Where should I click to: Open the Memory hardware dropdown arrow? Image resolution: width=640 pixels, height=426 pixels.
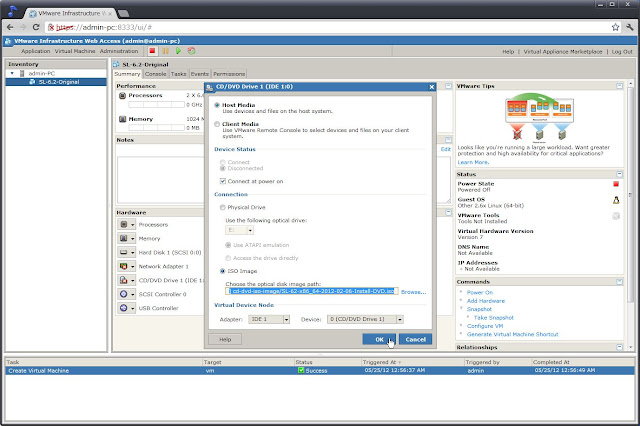pos(133,239)
